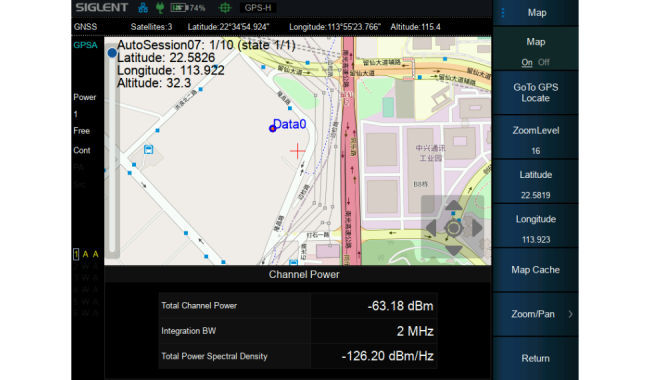
Task: Pan map up with arrow
Action: (453, 205)
